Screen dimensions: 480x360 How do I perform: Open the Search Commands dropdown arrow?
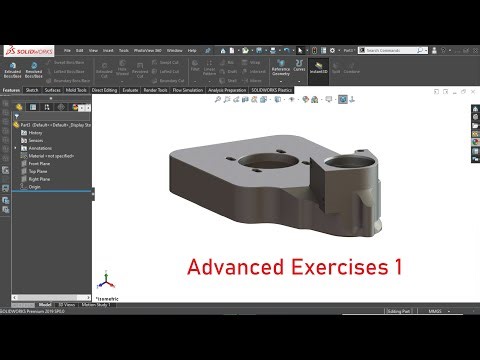426,51
